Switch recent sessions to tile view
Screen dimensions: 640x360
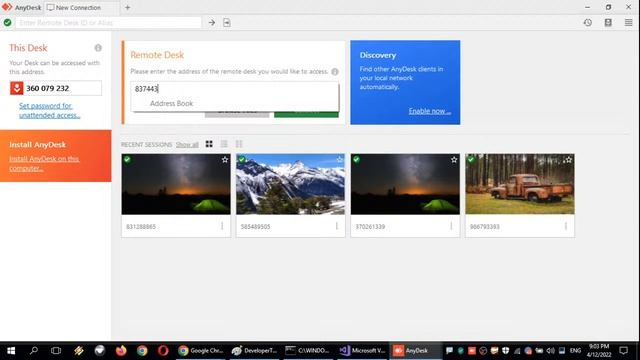[x=209, y=144]
